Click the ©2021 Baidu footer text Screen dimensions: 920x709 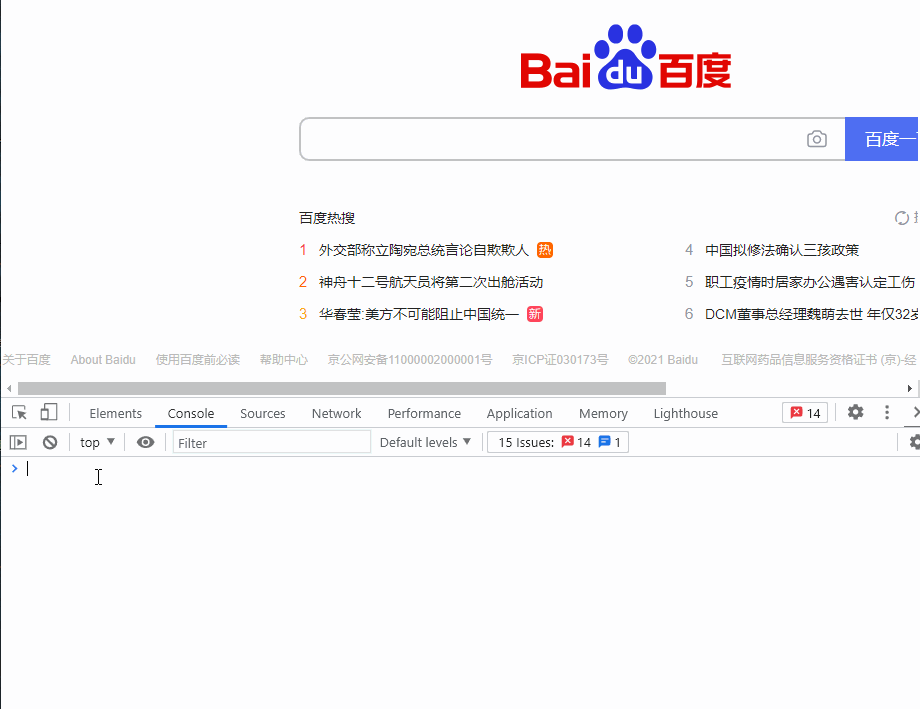[663, 359]
